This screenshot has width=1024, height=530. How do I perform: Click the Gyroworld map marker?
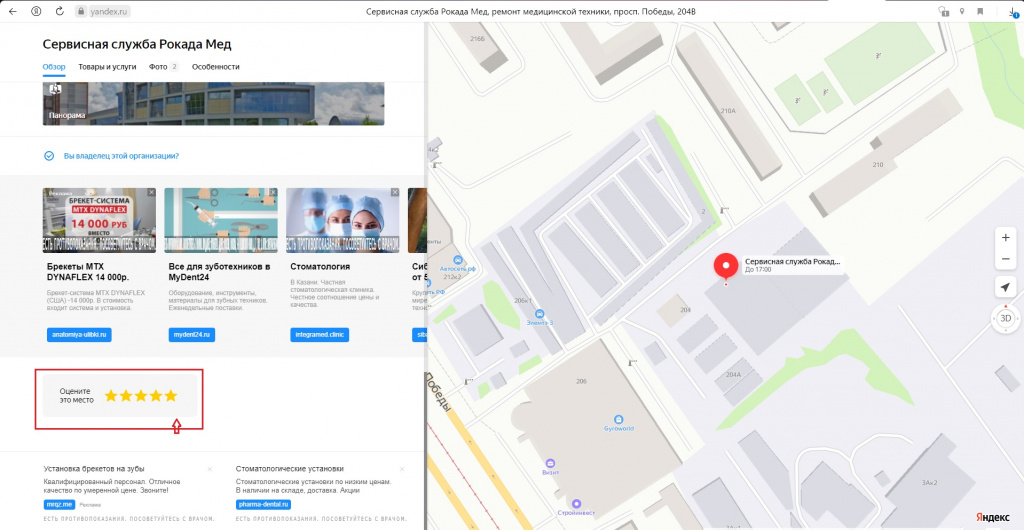pyautogui.click(x=618, y=419)
